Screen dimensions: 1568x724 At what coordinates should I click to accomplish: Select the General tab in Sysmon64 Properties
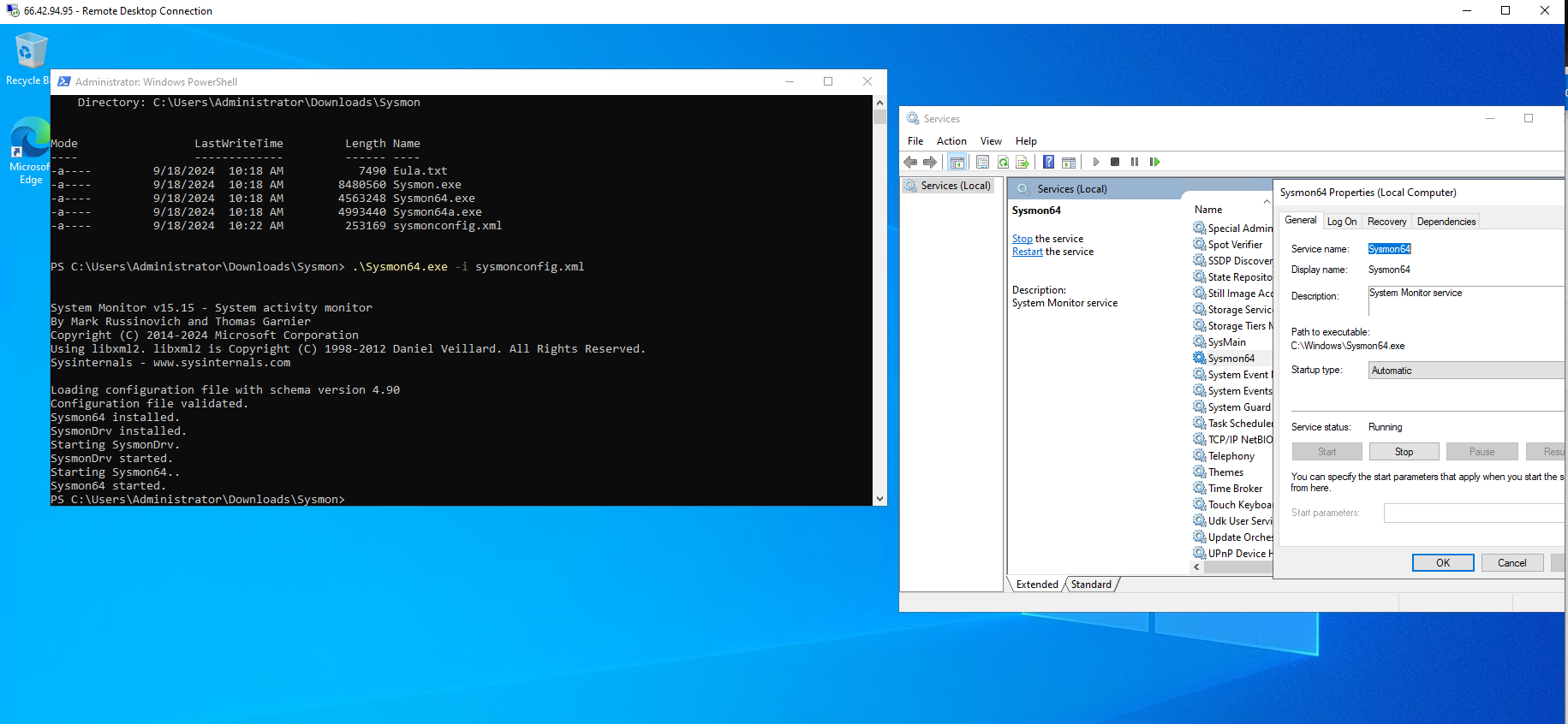(x=1301, y=220)
